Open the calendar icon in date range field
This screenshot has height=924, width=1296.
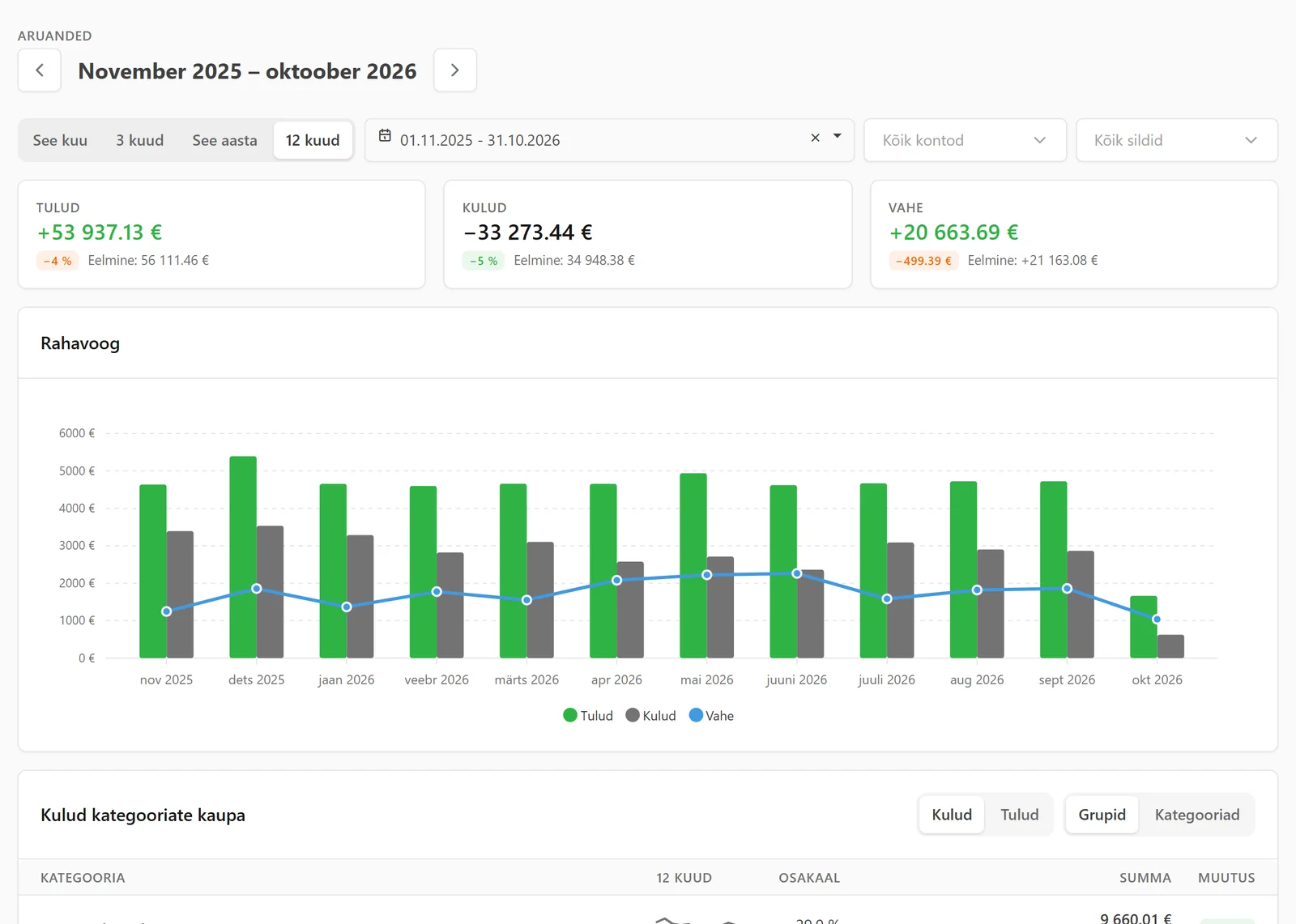[386, 136]
